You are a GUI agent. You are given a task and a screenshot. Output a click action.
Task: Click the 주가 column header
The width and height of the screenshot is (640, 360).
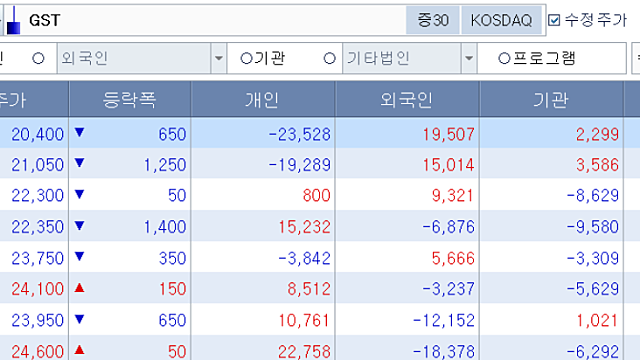coord(33,99)
